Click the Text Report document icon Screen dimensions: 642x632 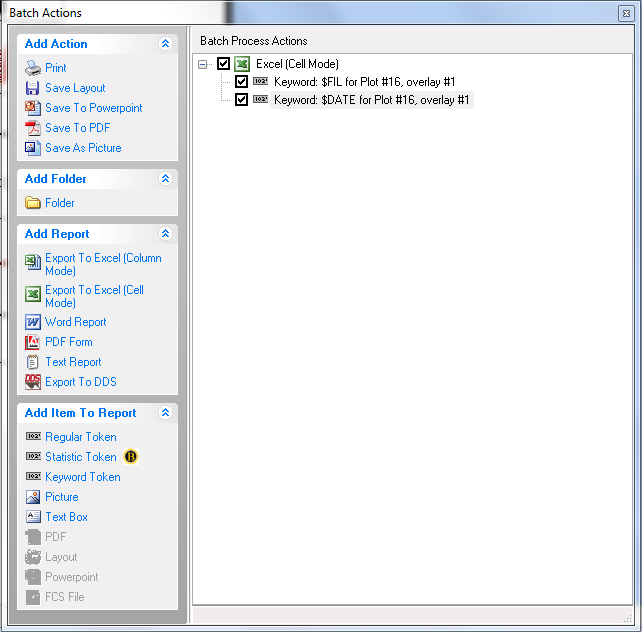[33, 362]
